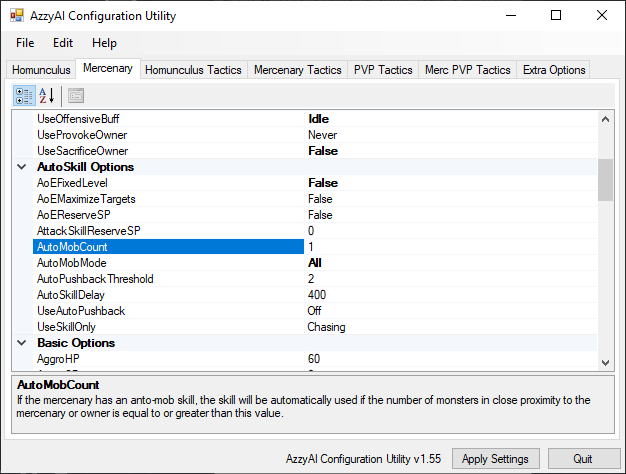Edit the AggroHP value 60
This screenshot has width=626, height=474.
(451, 359)
